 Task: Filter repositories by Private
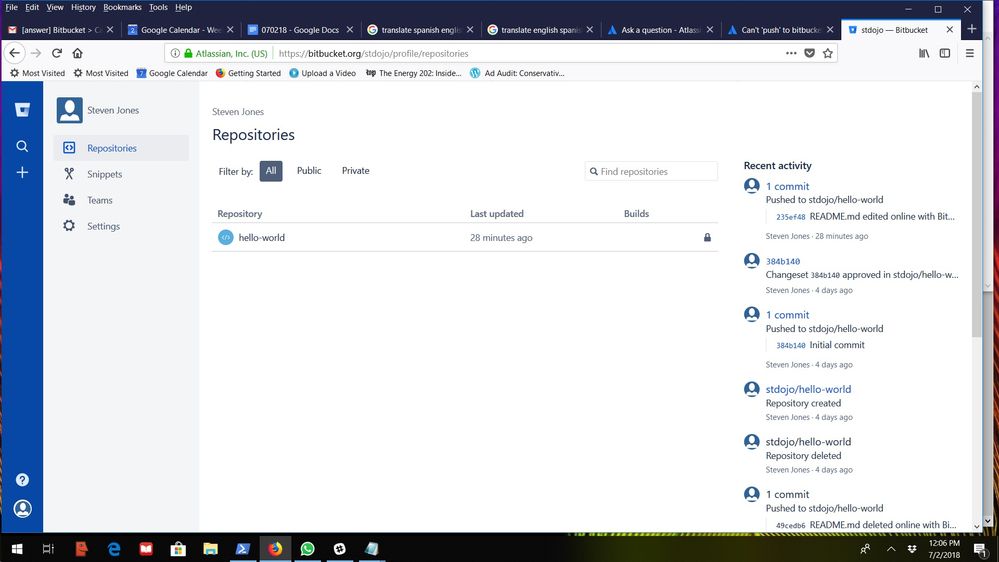coord(356,171)
